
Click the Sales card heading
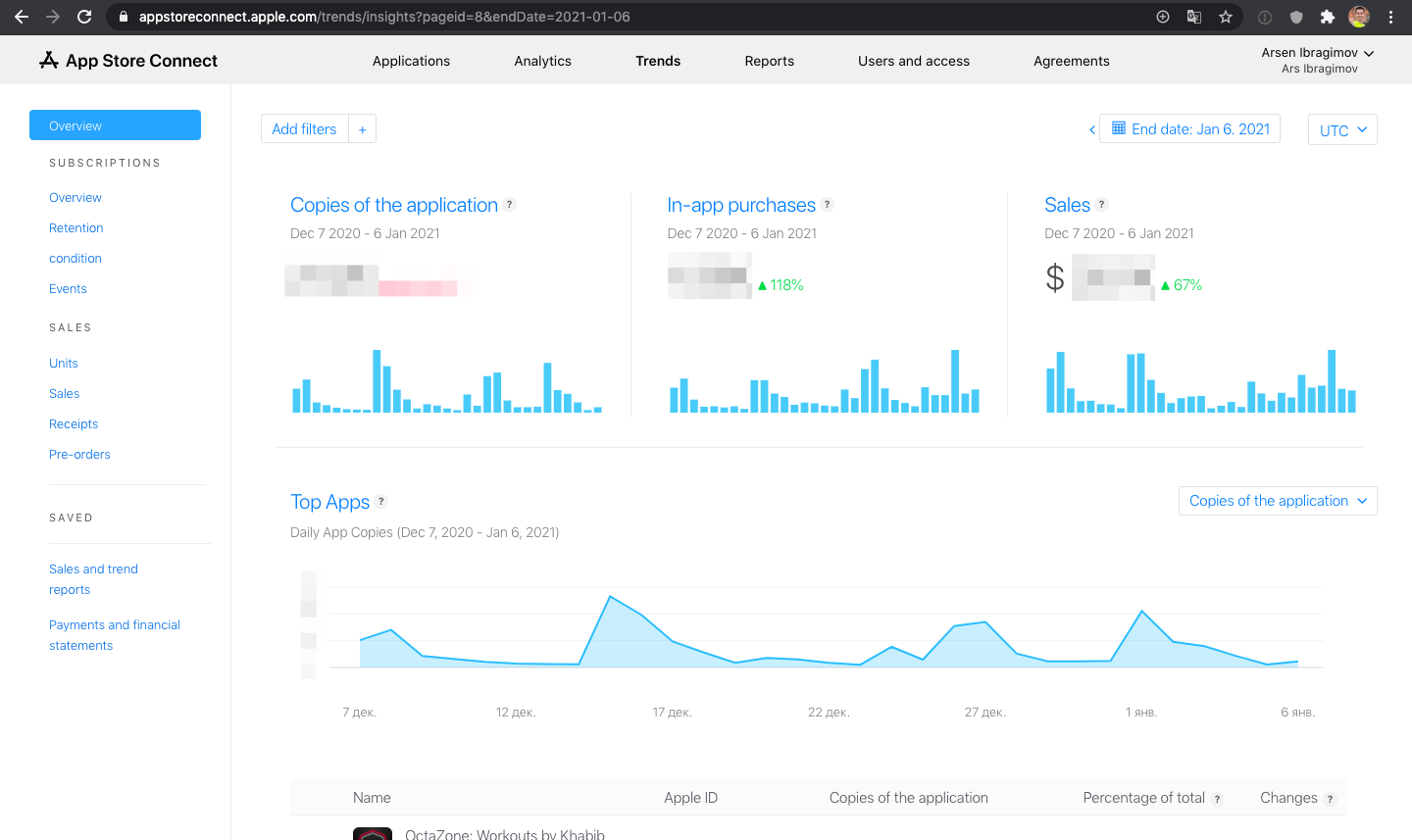tap(1068, 205)
